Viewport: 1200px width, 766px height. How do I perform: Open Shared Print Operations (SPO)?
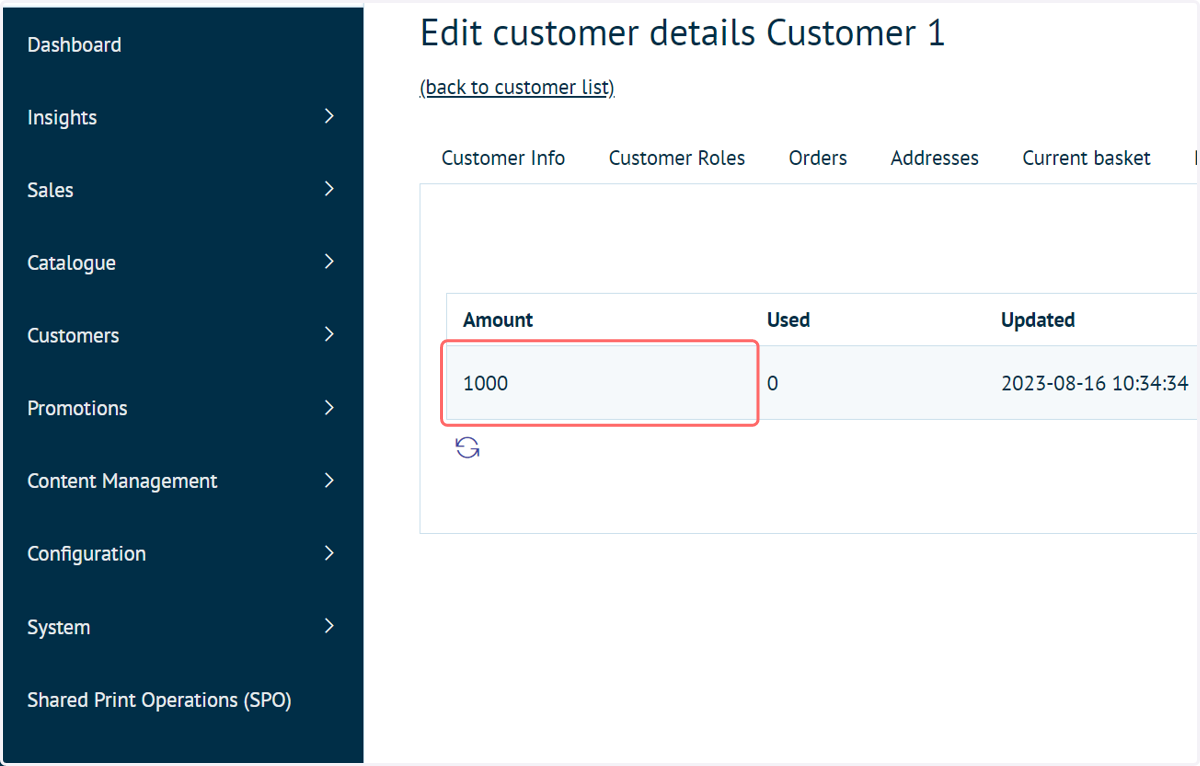click(x=159, y=700)
